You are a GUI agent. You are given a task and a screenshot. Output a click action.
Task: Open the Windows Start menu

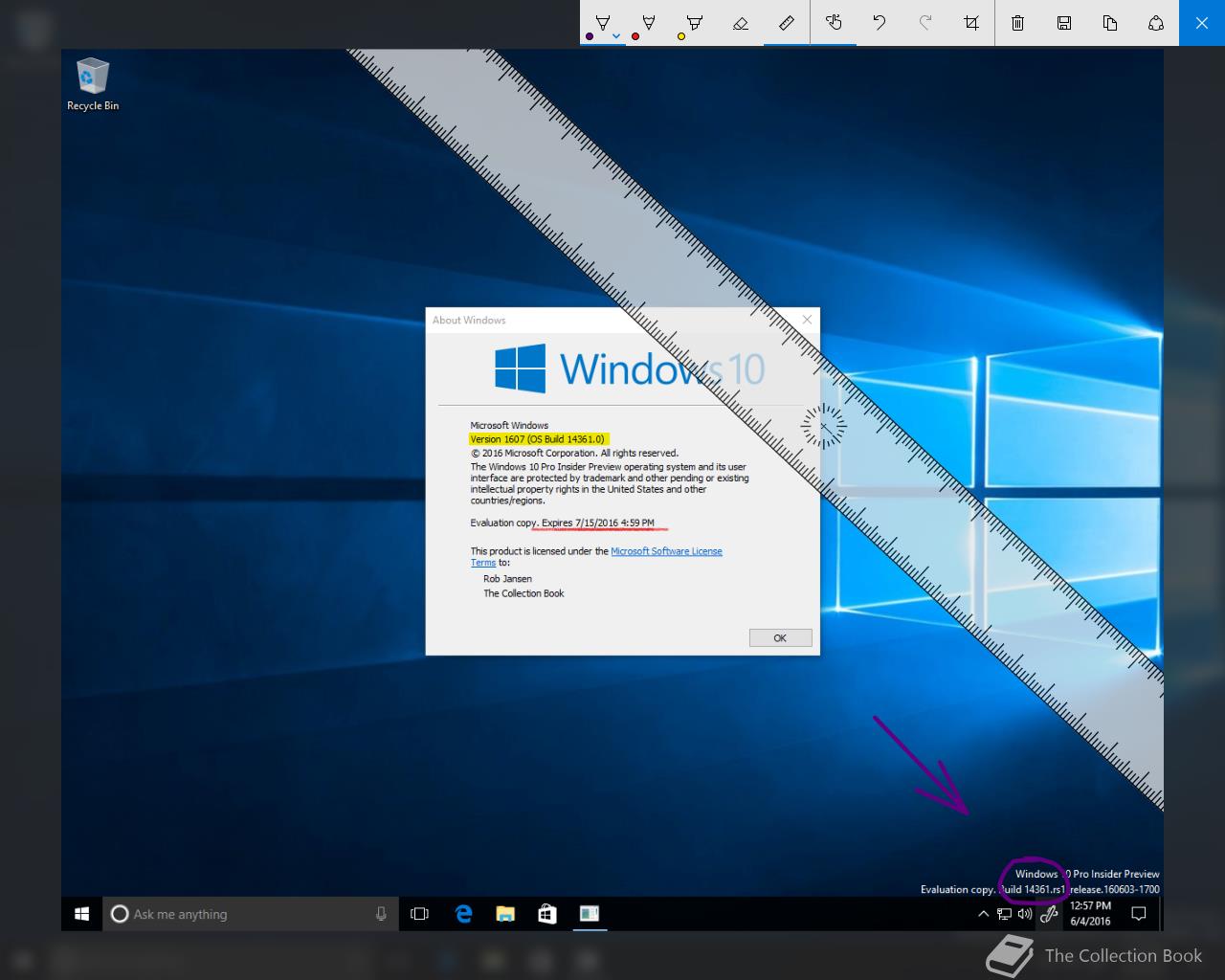click(x=82, y=914)
